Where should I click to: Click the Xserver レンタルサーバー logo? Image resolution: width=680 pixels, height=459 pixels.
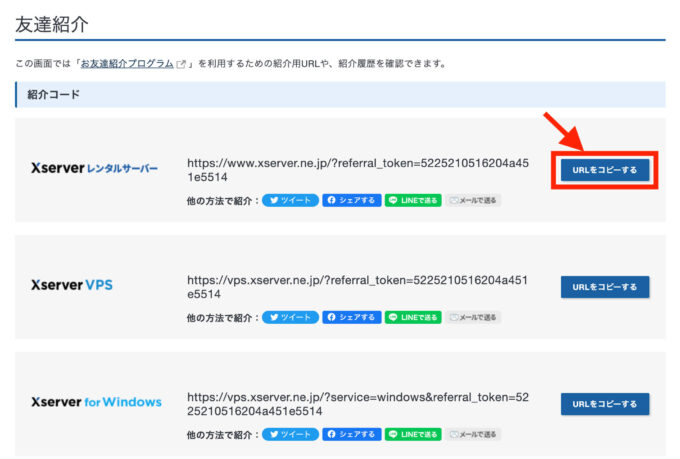pyautogui.click(x=95, y=169)
